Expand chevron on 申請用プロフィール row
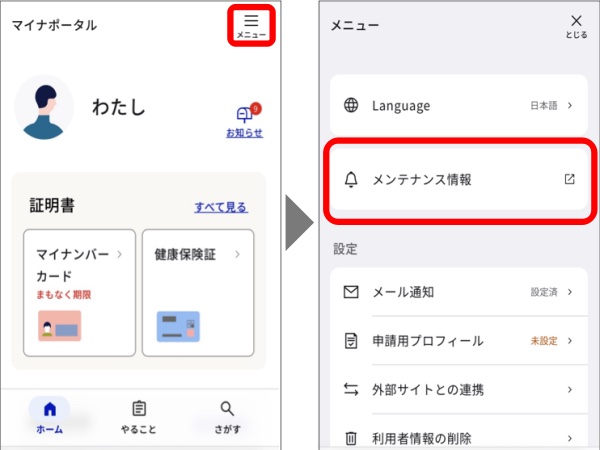600x450 pixels. [x=570, y=341]
